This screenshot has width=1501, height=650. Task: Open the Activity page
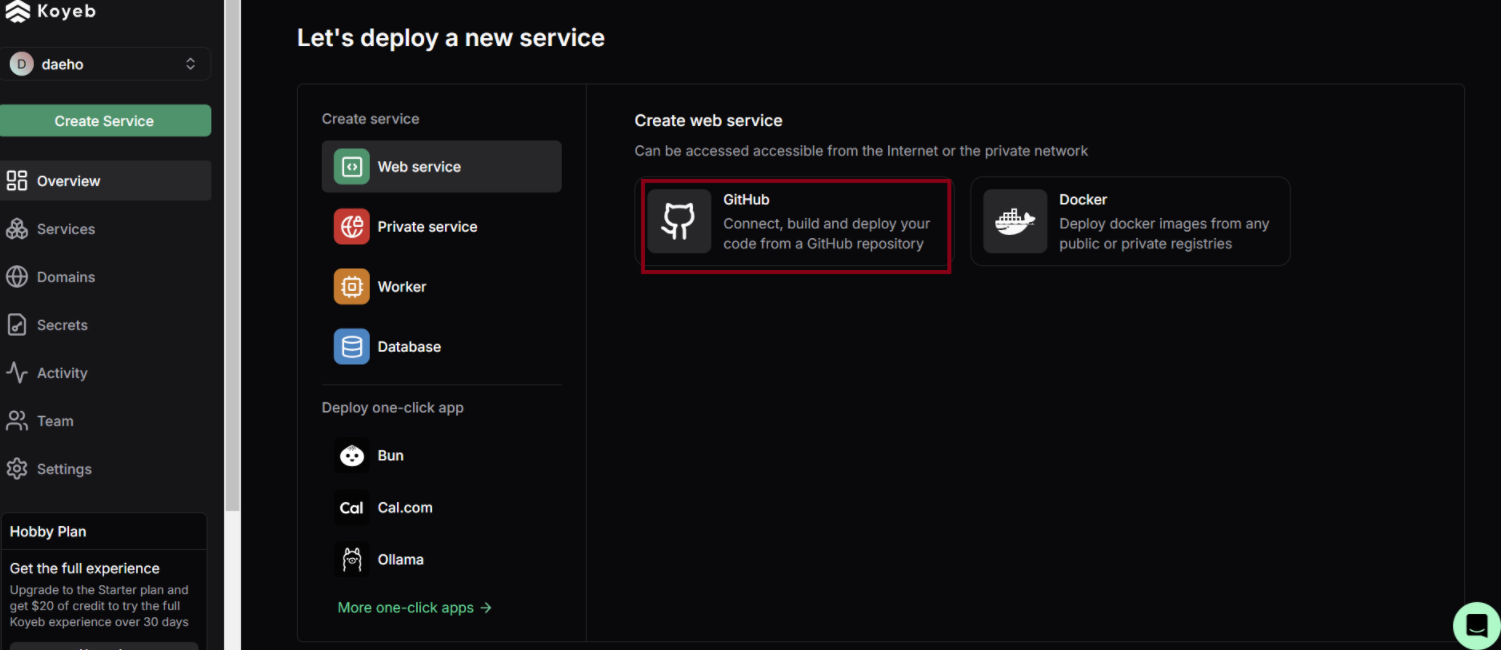click(x=105, y=373)
